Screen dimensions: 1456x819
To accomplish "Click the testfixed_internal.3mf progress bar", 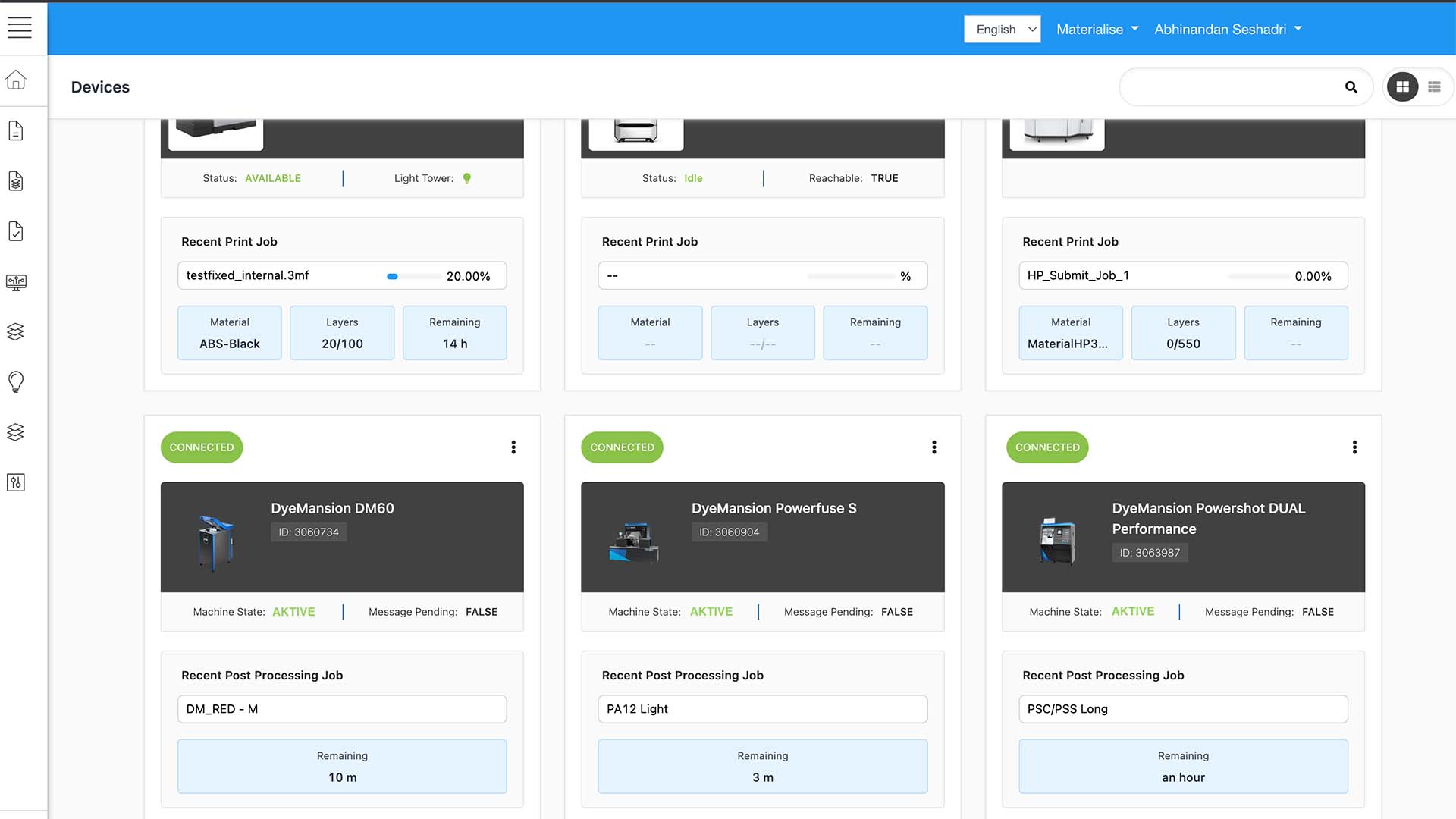I will 413,276.
